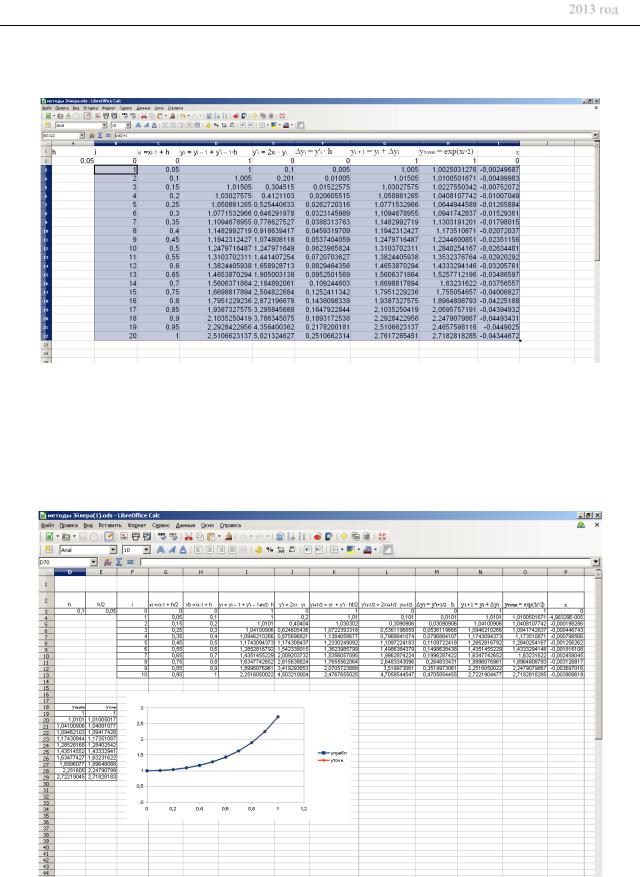Click Sort Ascending icon in Эйлера(1).ods window
The width and height of the screenshot is (640, 877).
pos(290,537)
